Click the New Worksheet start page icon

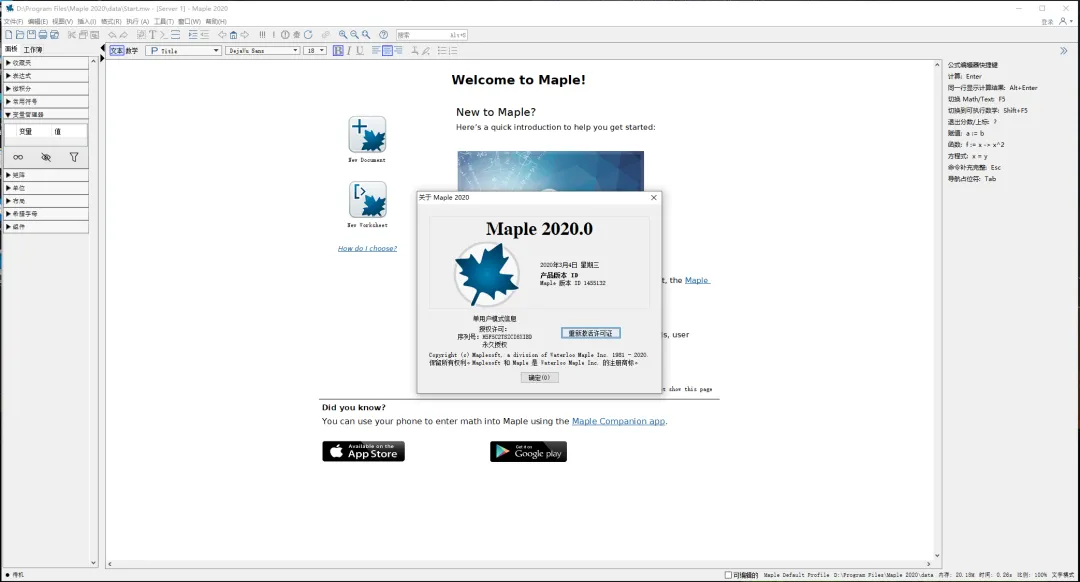[x=367, y=200]
